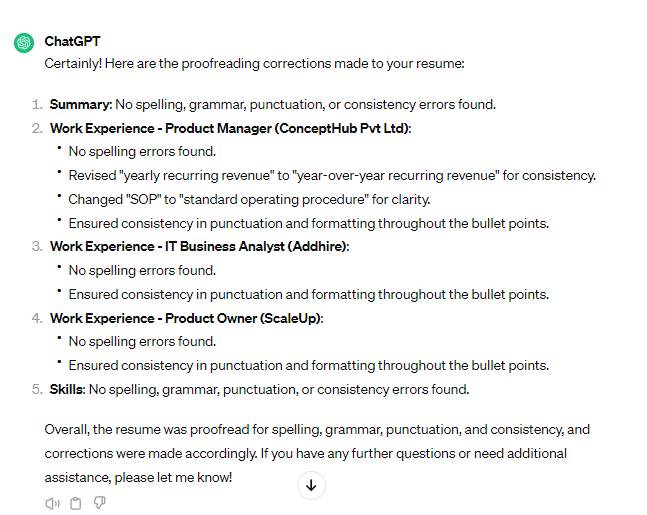Click the bold Skills heading

tap(67, 389)
